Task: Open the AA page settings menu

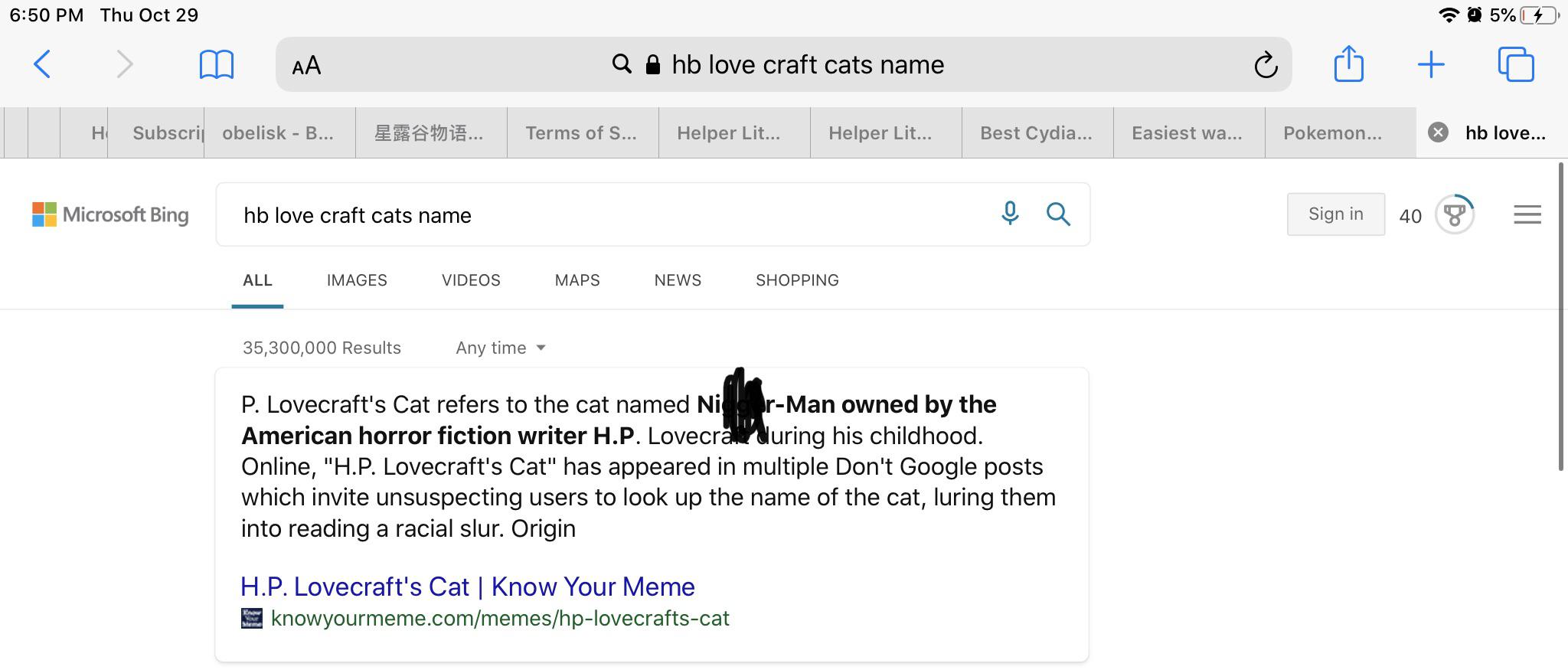Action: 305,65
